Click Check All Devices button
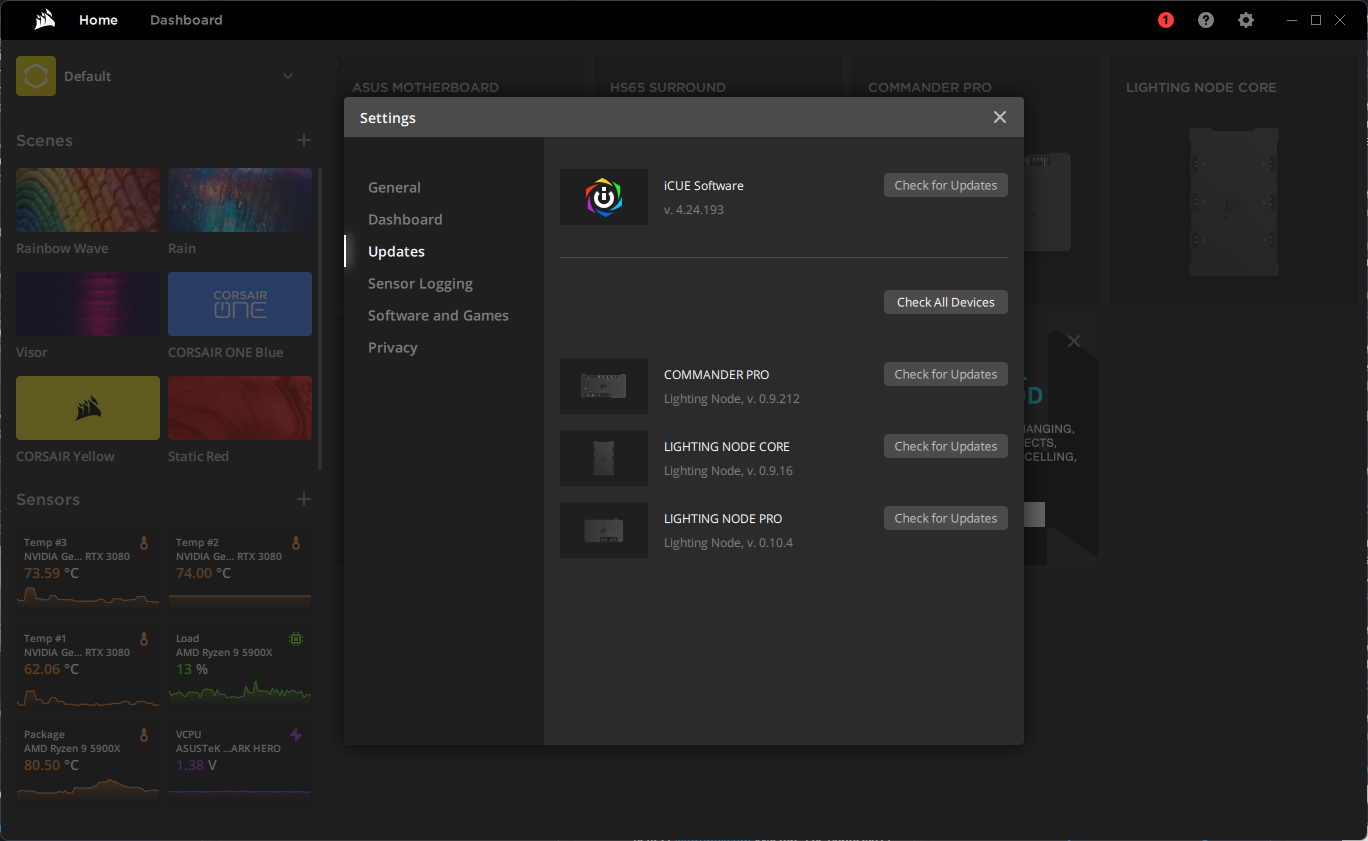Image resolution: width=1368 pixels, height=841 pixels. pos(946,302)
